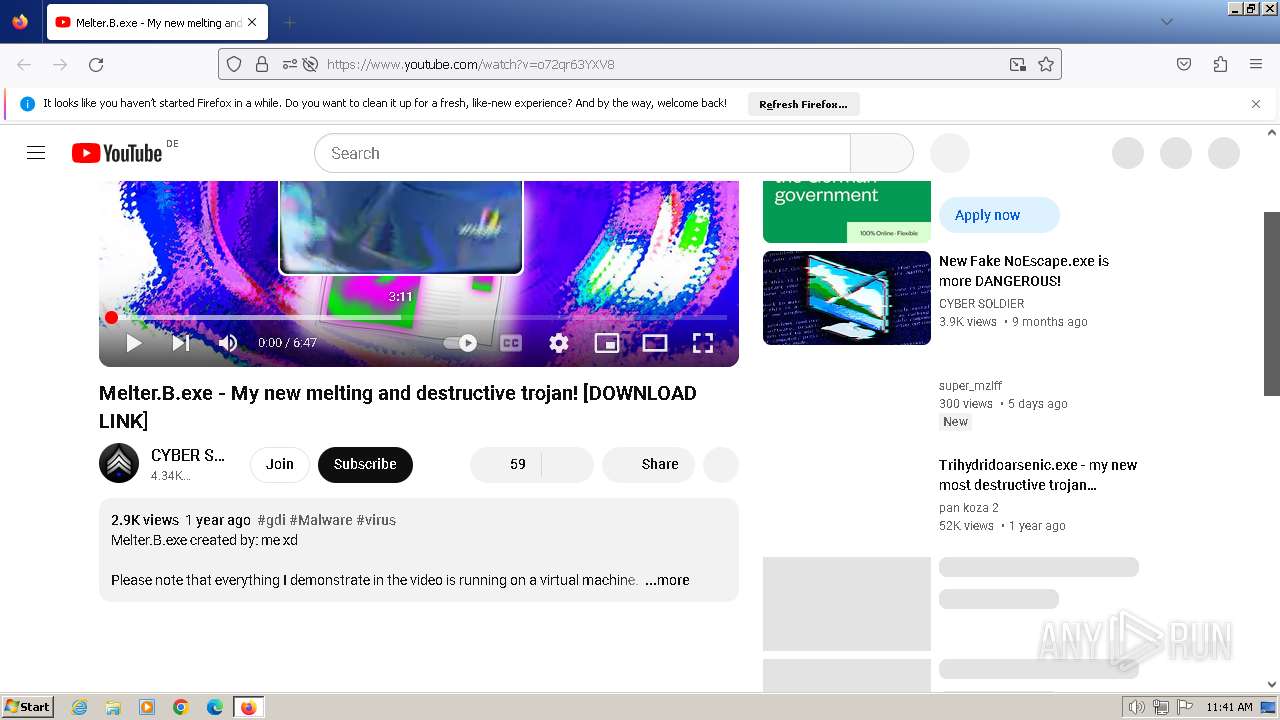The height and width of the screenshot is (720, 1280).
Task: Dismiss the Firefox refresh notification
Action: (1256, 104)
